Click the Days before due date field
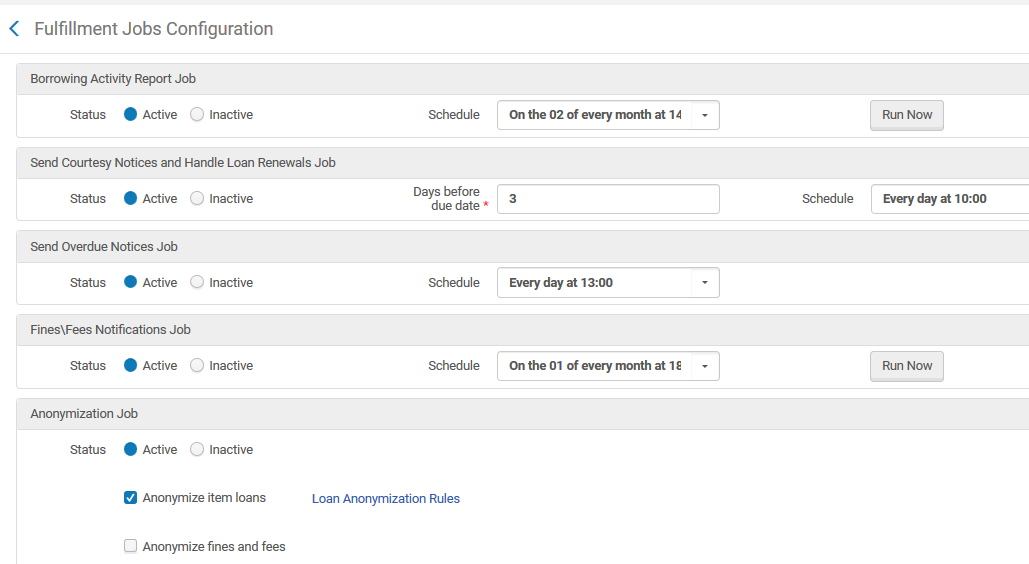 click(607, 199)
